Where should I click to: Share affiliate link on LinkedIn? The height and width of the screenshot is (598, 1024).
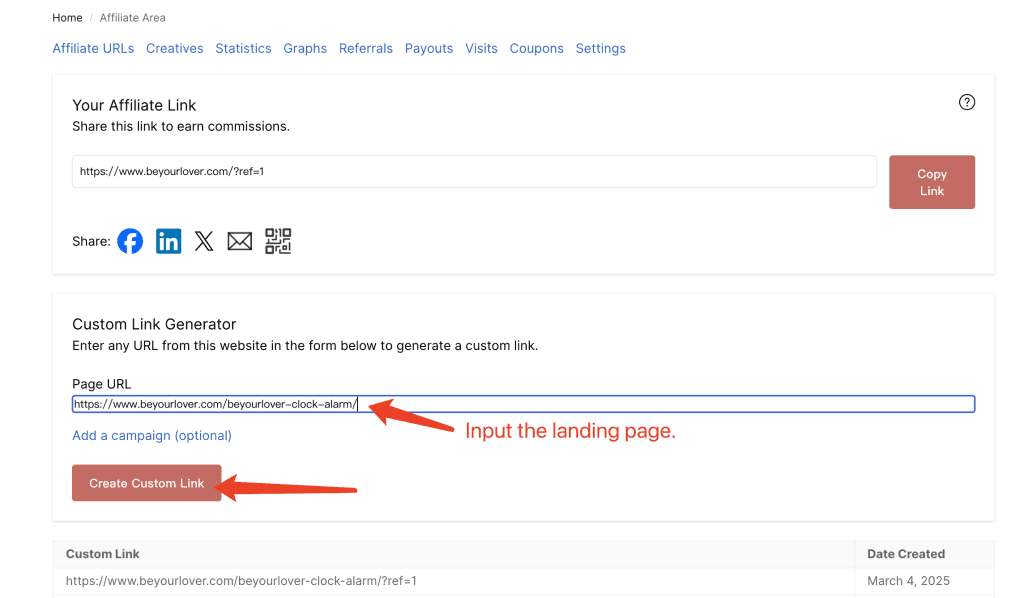(168, 241)
